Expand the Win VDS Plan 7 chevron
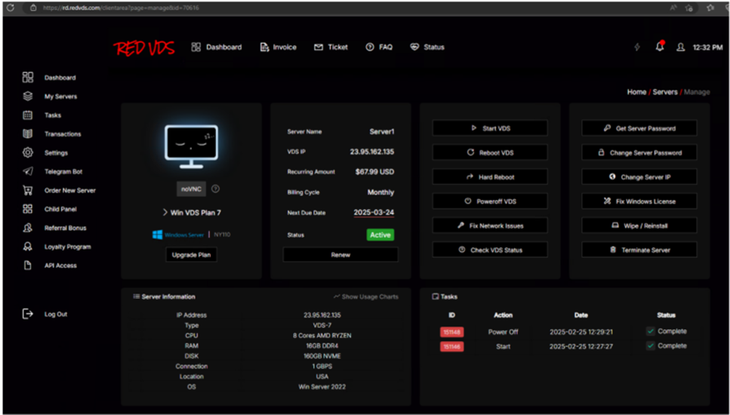 [x=164, y=212]
